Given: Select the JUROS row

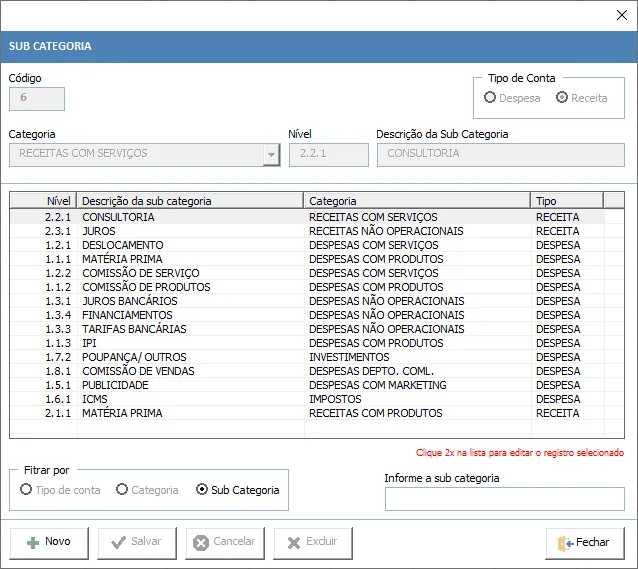Looking at the screenshot, I should 307,231.
